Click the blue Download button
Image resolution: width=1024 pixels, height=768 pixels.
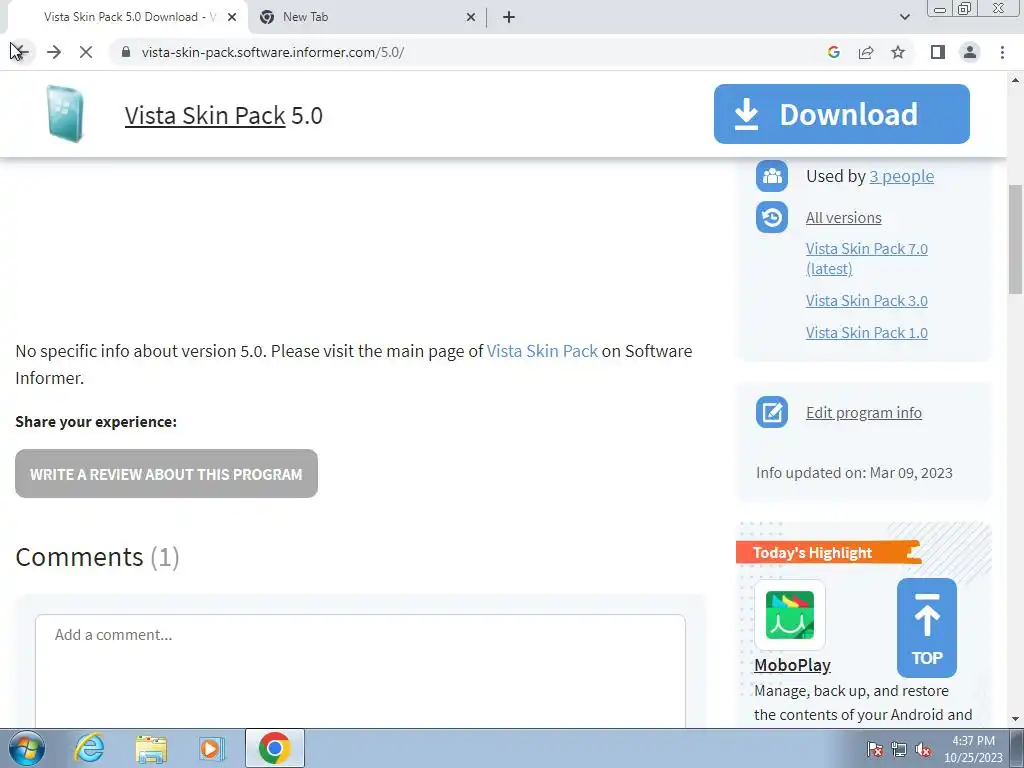(842, 114)
